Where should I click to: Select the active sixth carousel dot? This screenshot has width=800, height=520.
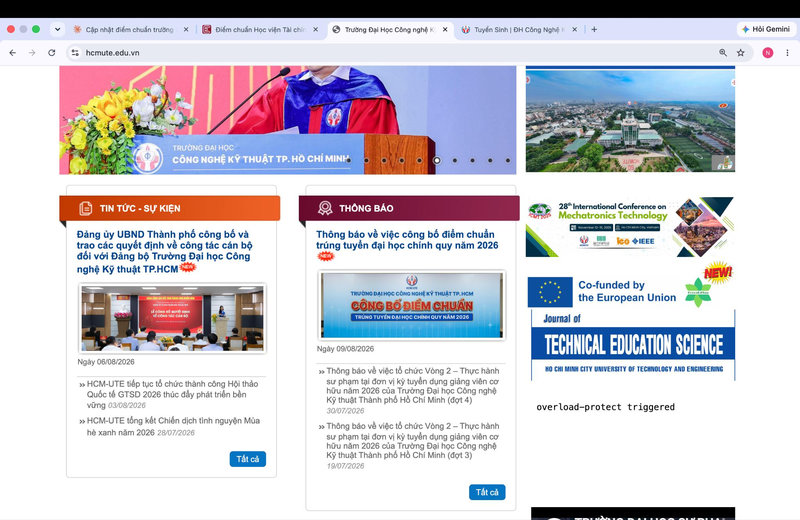point(437,160)
